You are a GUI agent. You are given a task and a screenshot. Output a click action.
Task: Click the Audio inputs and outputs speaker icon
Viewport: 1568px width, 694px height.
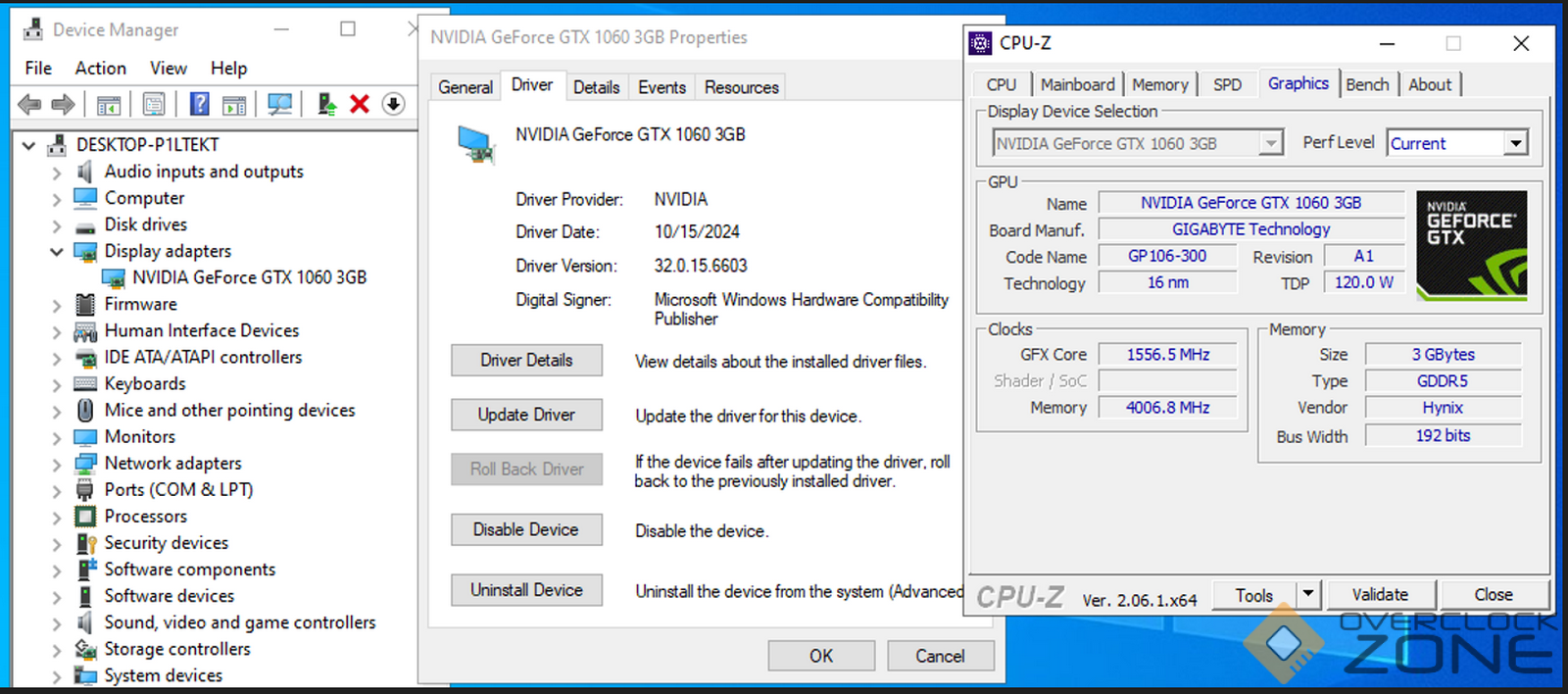pyautogui.click(x=86, y=172)
